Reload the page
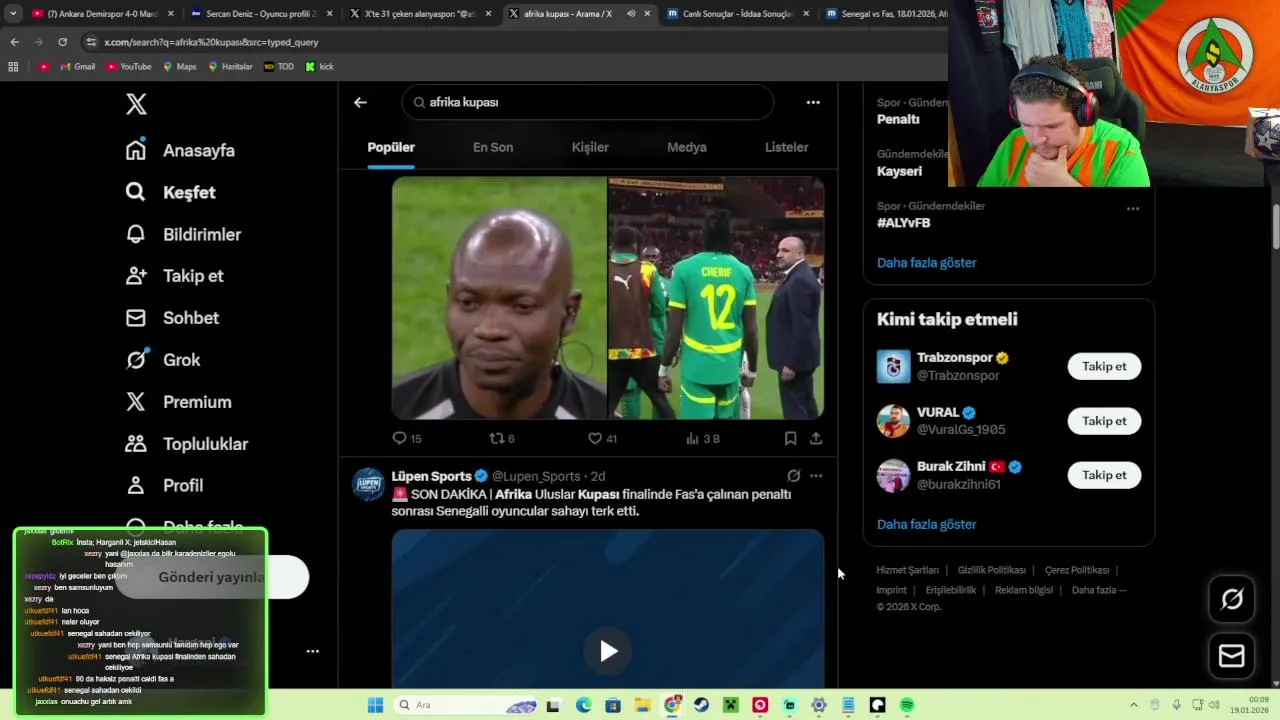The height and width of the screenshot is (720, 1280). coord(62,42)
